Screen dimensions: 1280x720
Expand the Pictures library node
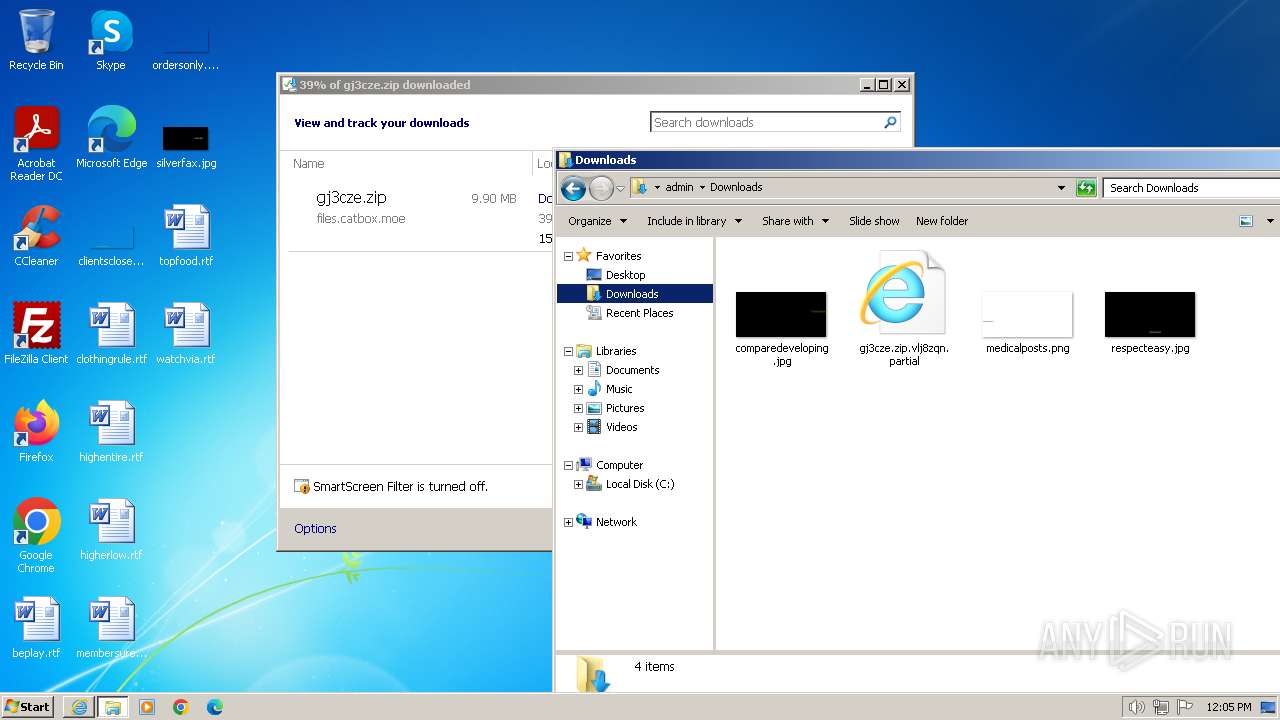point(578,408)
